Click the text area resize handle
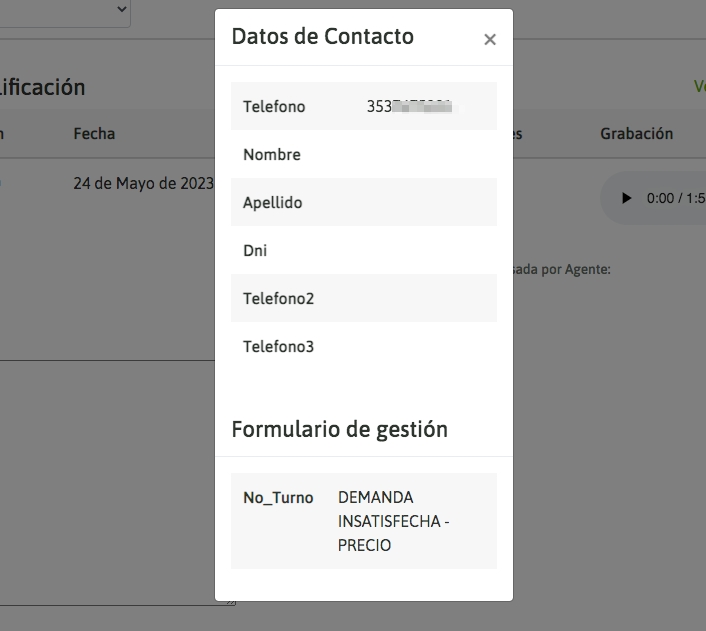 pos(232,602)
